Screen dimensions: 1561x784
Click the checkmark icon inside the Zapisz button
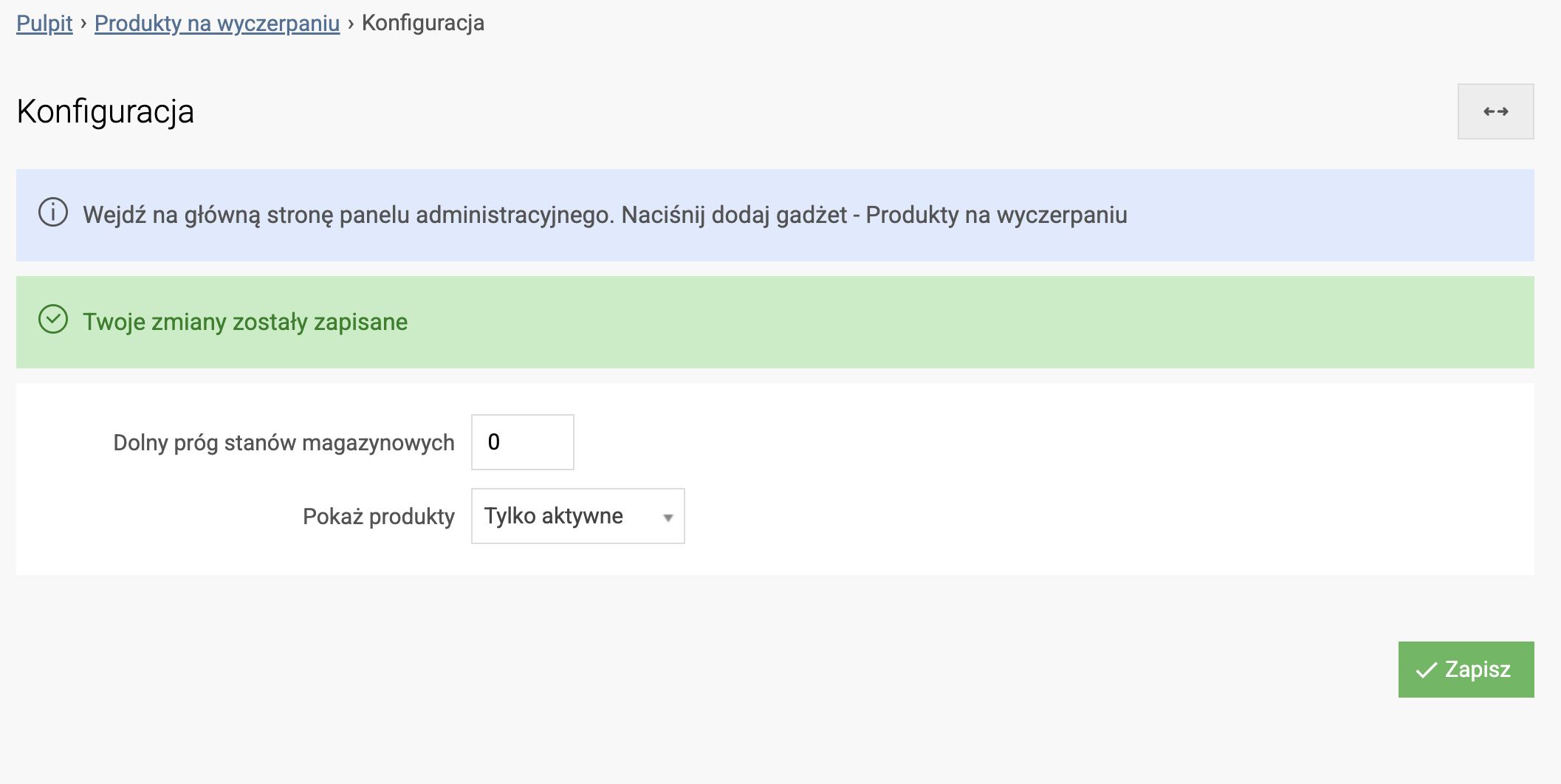tap(1426, 670)
